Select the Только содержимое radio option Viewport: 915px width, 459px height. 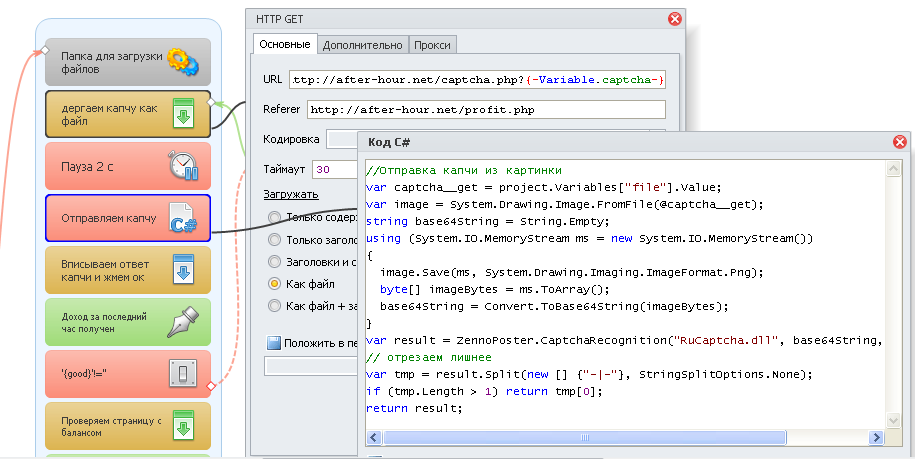tap(274, 218)
